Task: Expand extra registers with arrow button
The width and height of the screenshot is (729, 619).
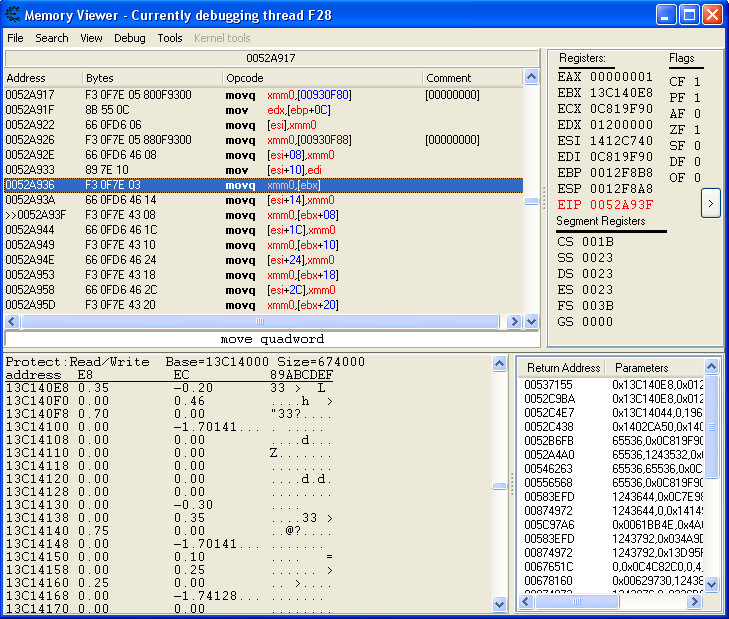Action: (710, 203)
